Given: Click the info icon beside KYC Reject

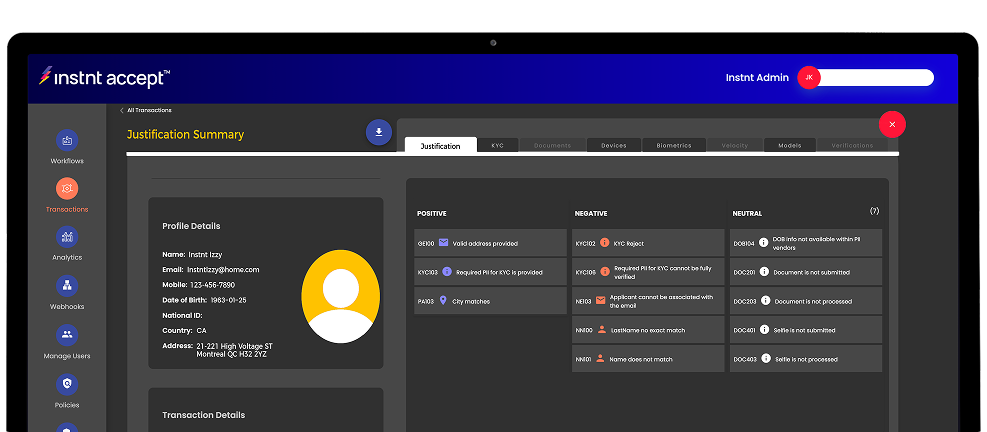Looking at the screenshot, I should coord(604,242).
